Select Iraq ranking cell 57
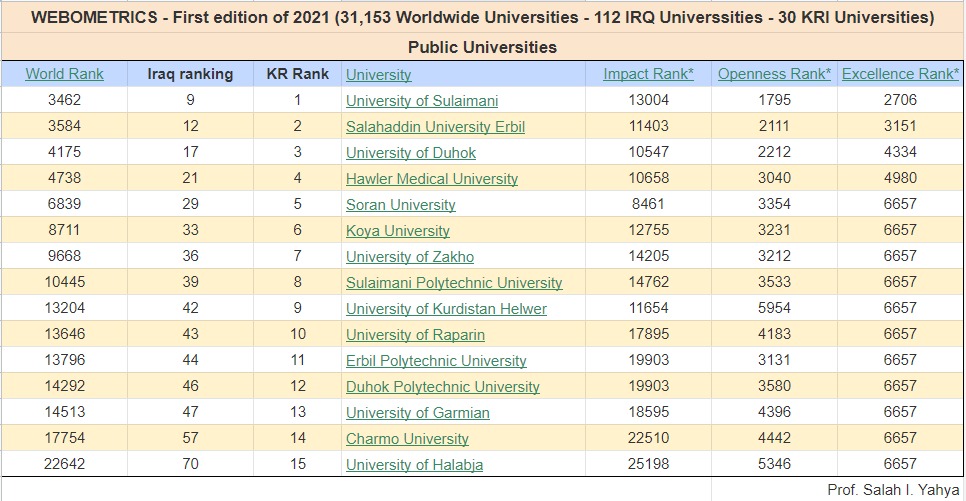The height and width of the screenshot is (501, 966). click(x=190, y=438)
